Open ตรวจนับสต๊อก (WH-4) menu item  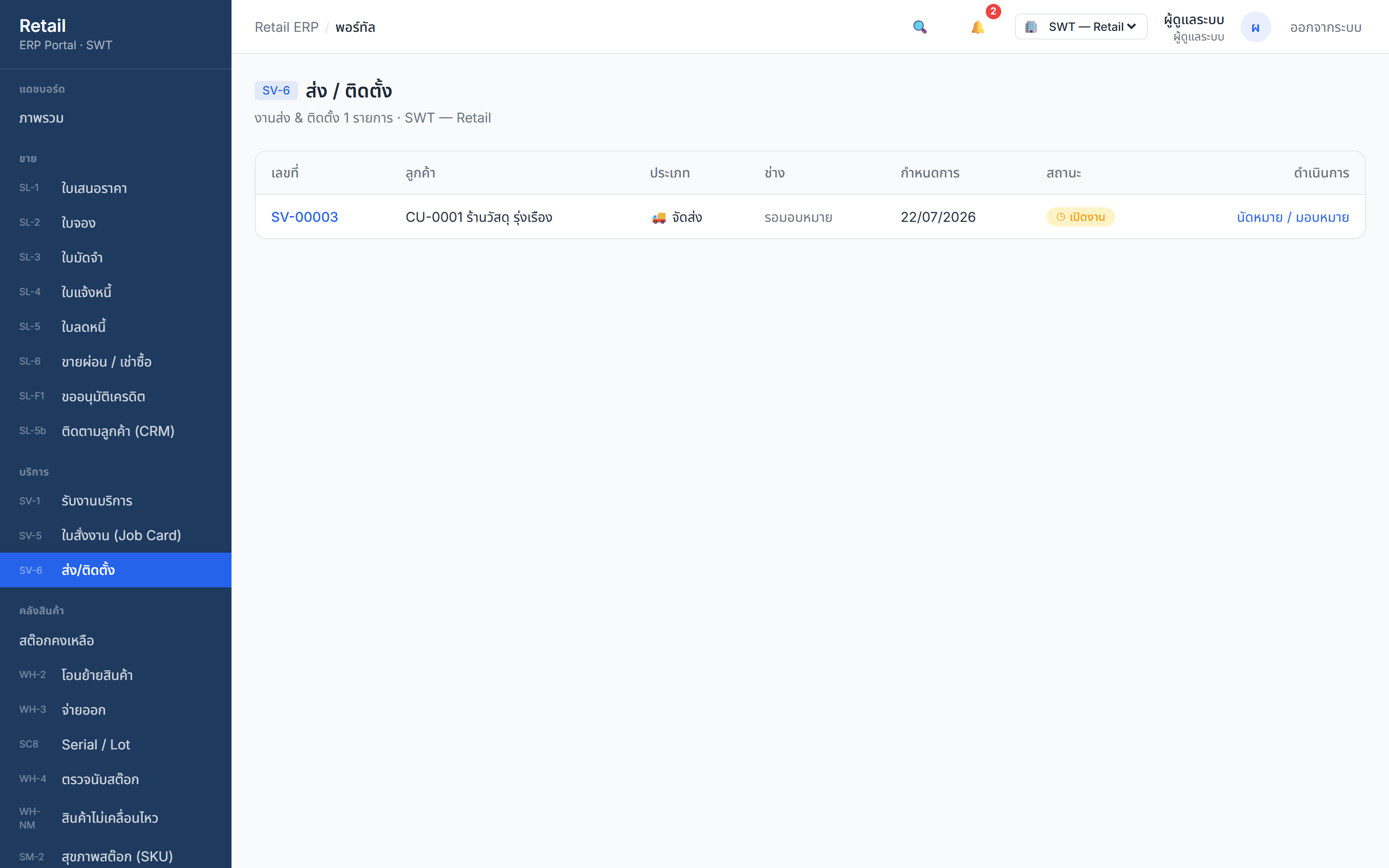tap(115, 779)
